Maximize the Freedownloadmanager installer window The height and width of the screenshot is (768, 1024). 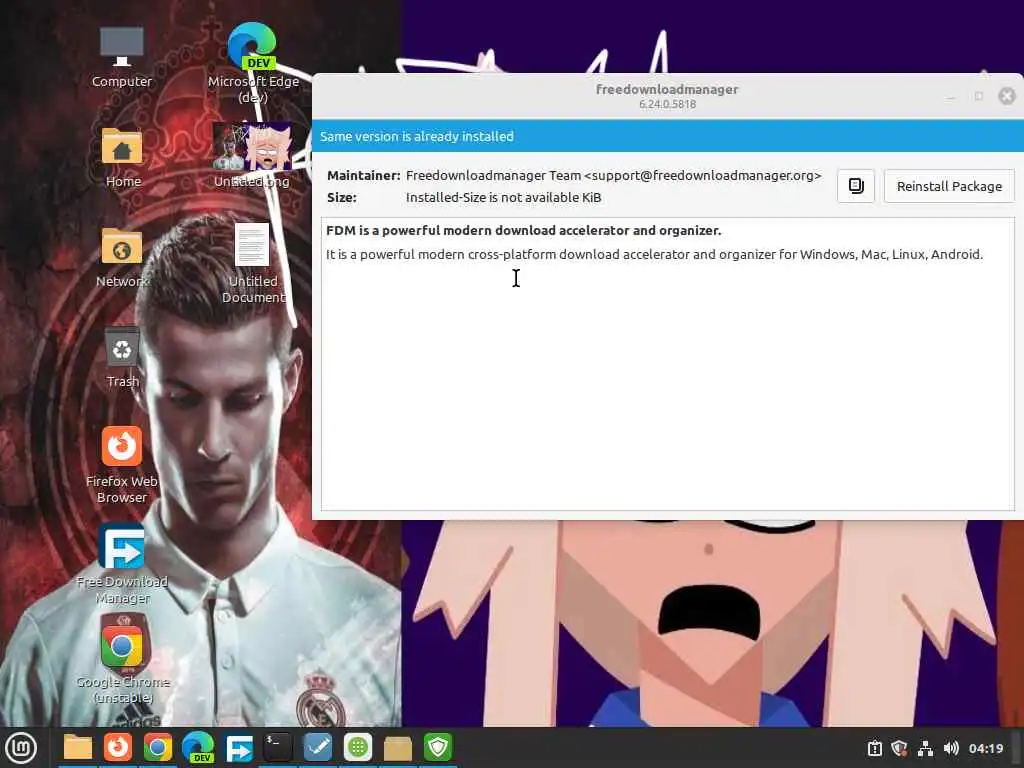pos(978,96)
